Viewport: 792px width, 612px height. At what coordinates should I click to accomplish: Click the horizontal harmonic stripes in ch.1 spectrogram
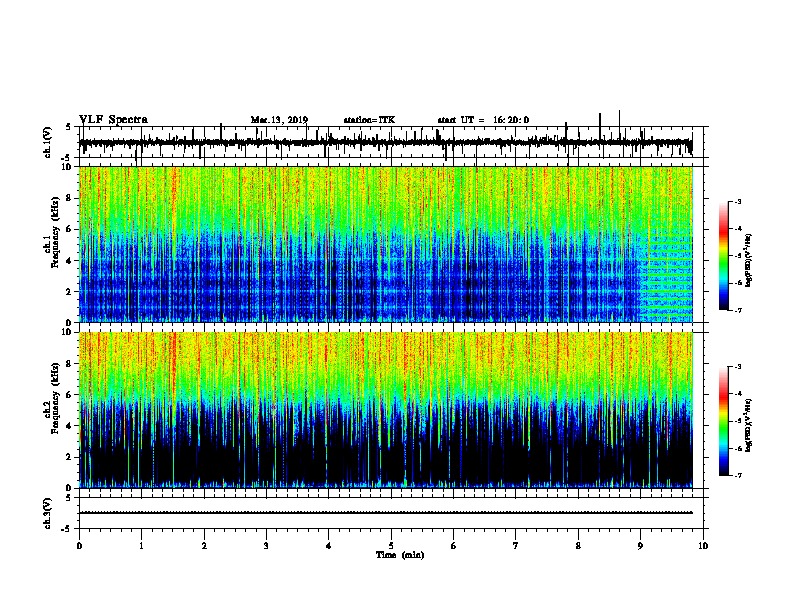[667, 276]
